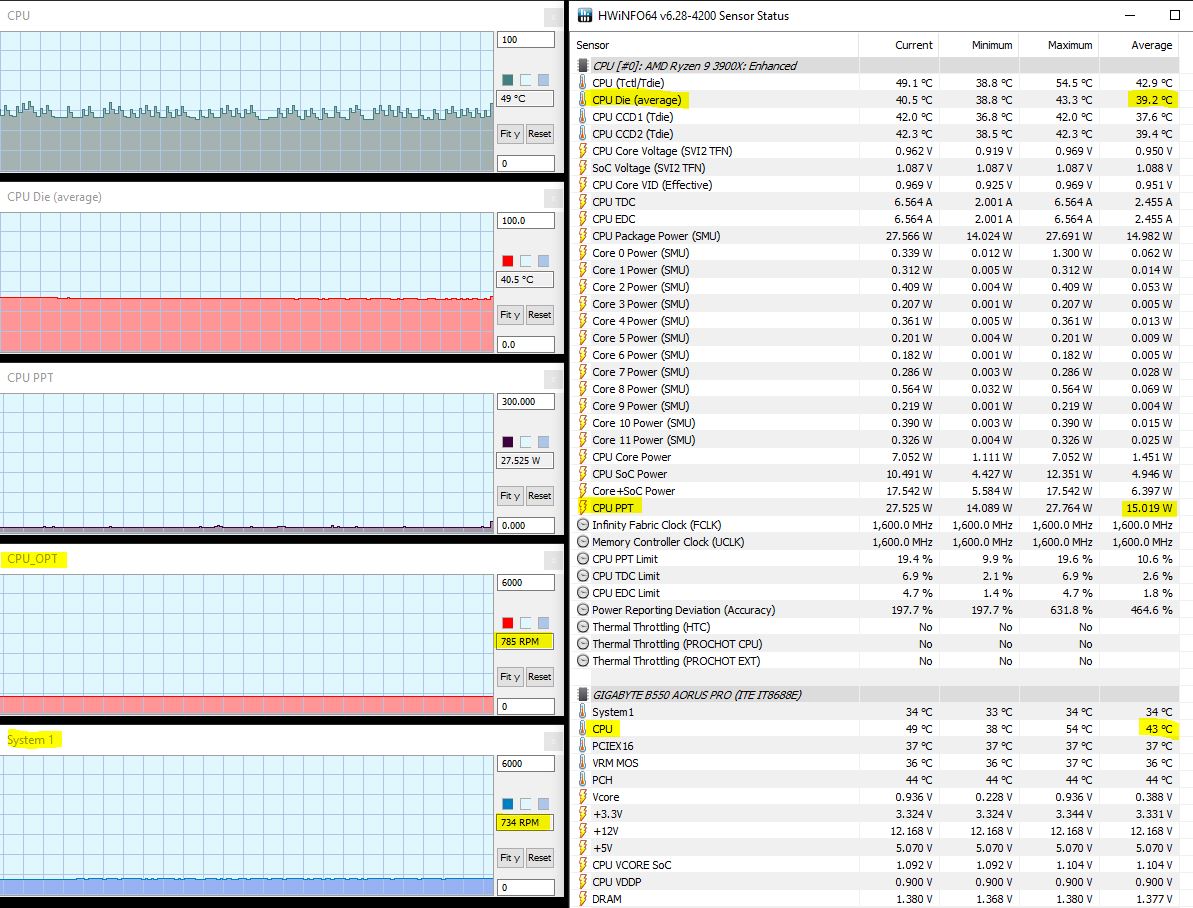
Task: Click thermometer icon beside CPU Die (average)
Action: [x=583, y=100]
